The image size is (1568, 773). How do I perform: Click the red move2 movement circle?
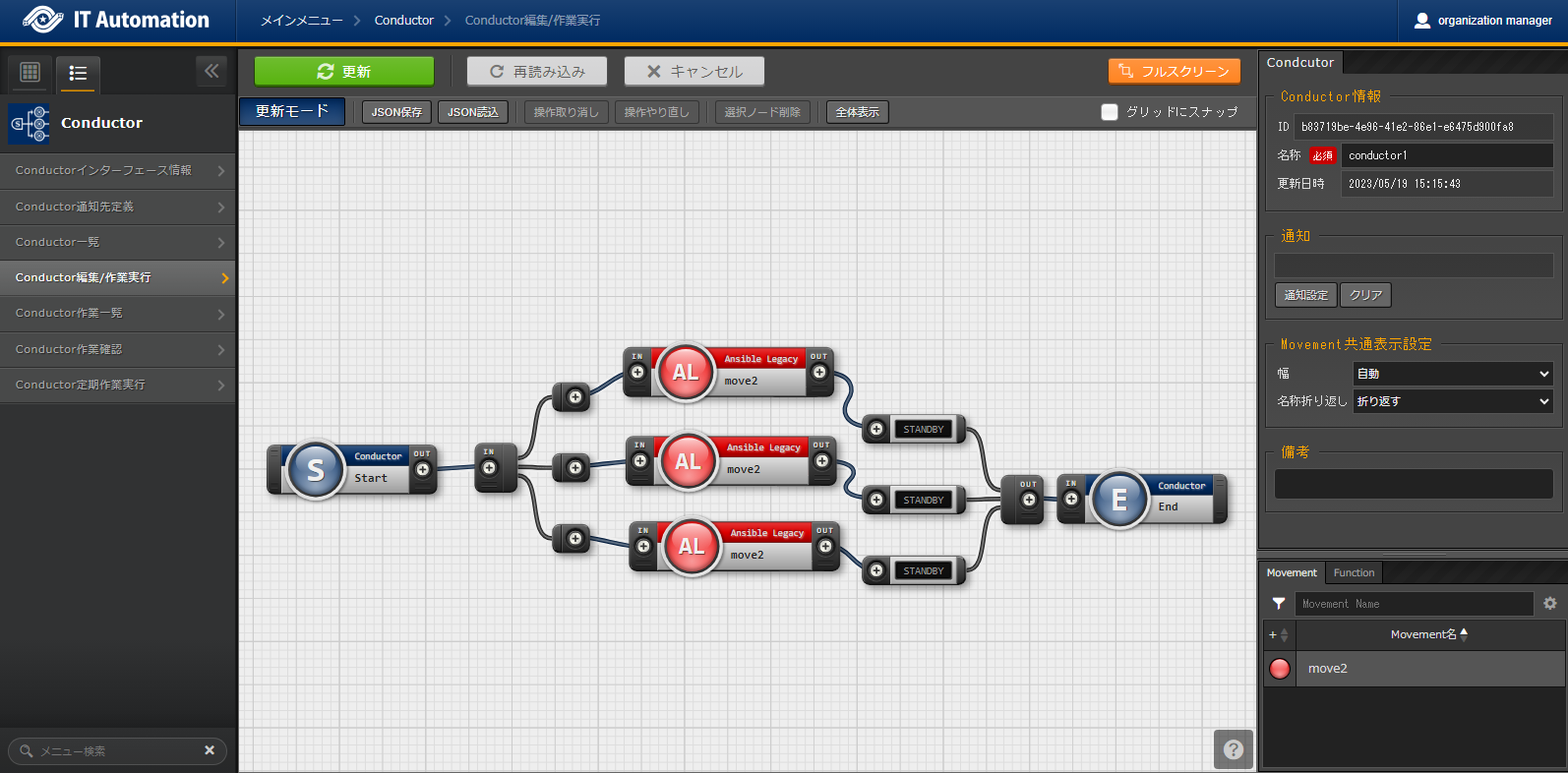tap(1280, 669)
